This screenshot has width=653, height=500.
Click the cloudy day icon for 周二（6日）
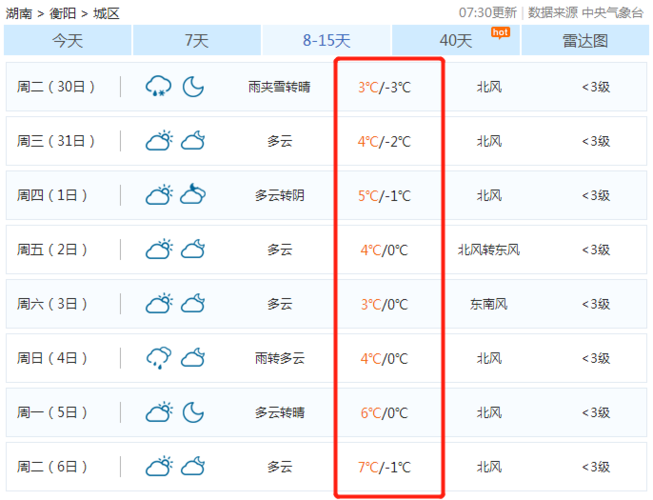coord(159,466)
